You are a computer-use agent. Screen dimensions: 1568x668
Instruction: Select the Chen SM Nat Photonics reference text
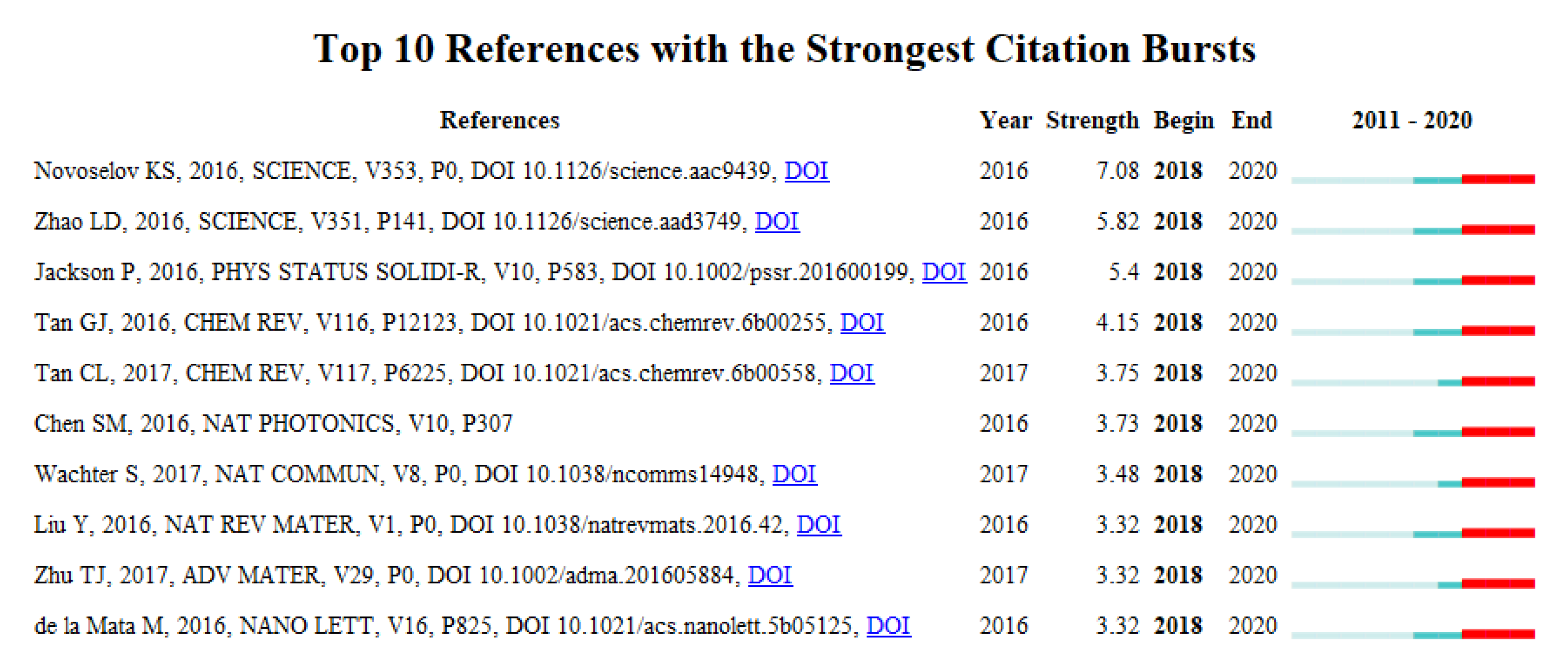coord(273,423)
